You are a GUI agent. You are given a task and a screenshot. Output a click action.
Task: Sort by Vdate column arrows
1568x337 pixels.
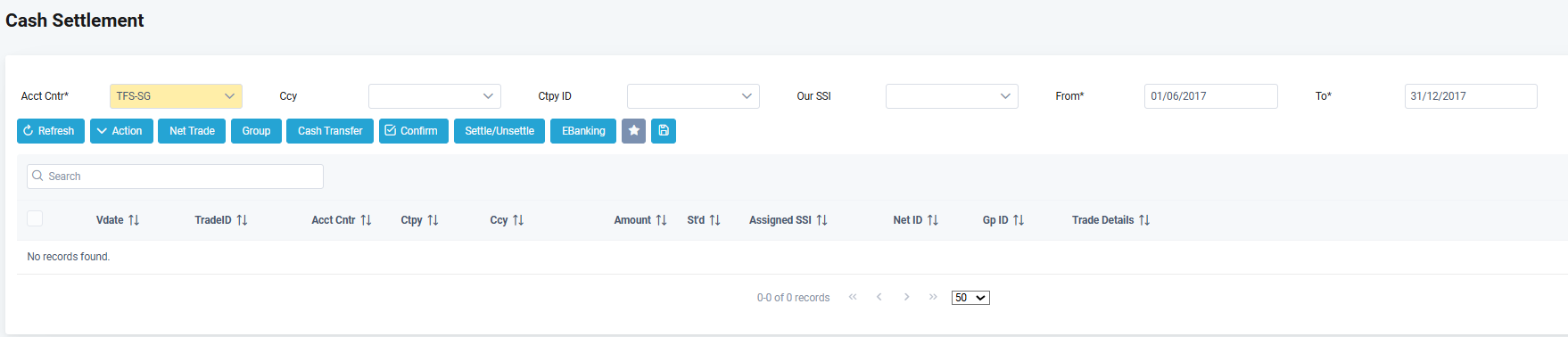point(134,220)
